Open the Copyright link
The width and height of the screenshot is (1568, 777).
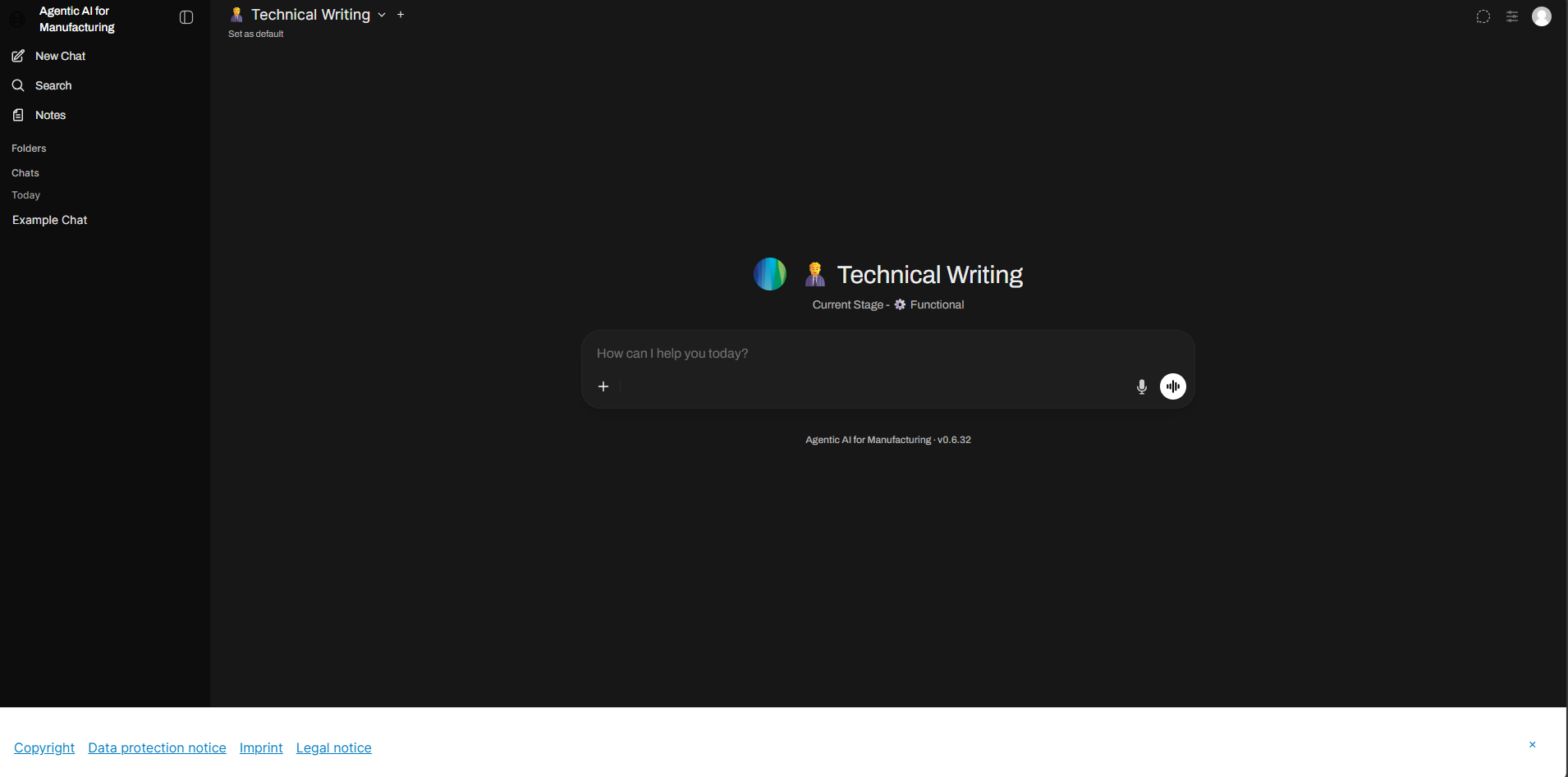44,747
